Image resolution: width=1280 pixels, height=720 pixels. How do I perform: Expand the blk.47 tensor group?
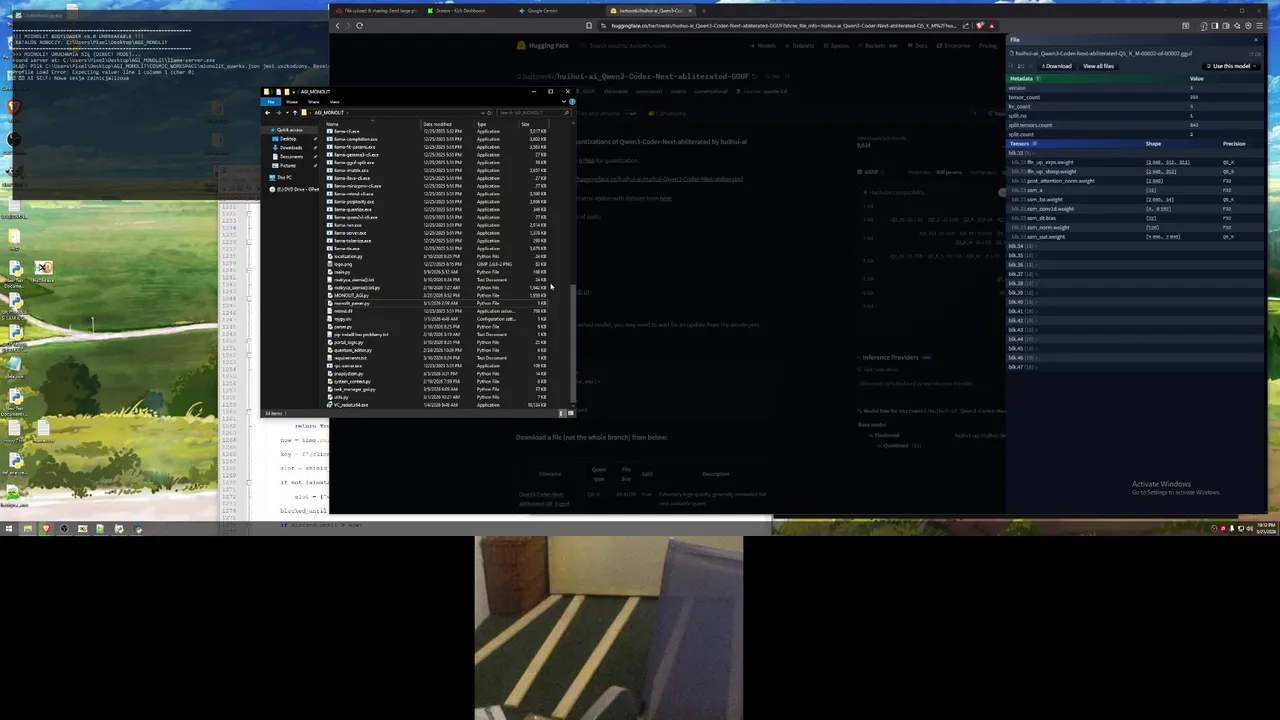[1022, 367]
